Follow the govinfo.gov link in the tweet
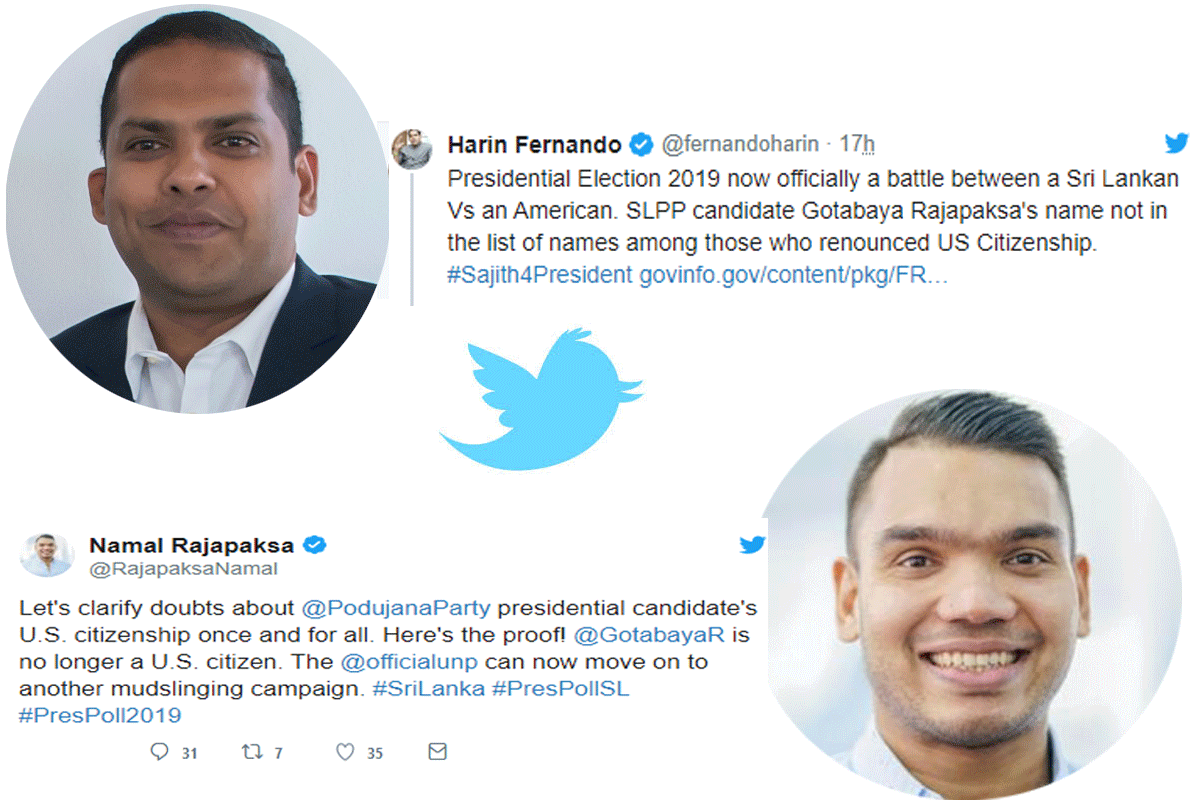1200x800 pixels. (x=794, y=275)
